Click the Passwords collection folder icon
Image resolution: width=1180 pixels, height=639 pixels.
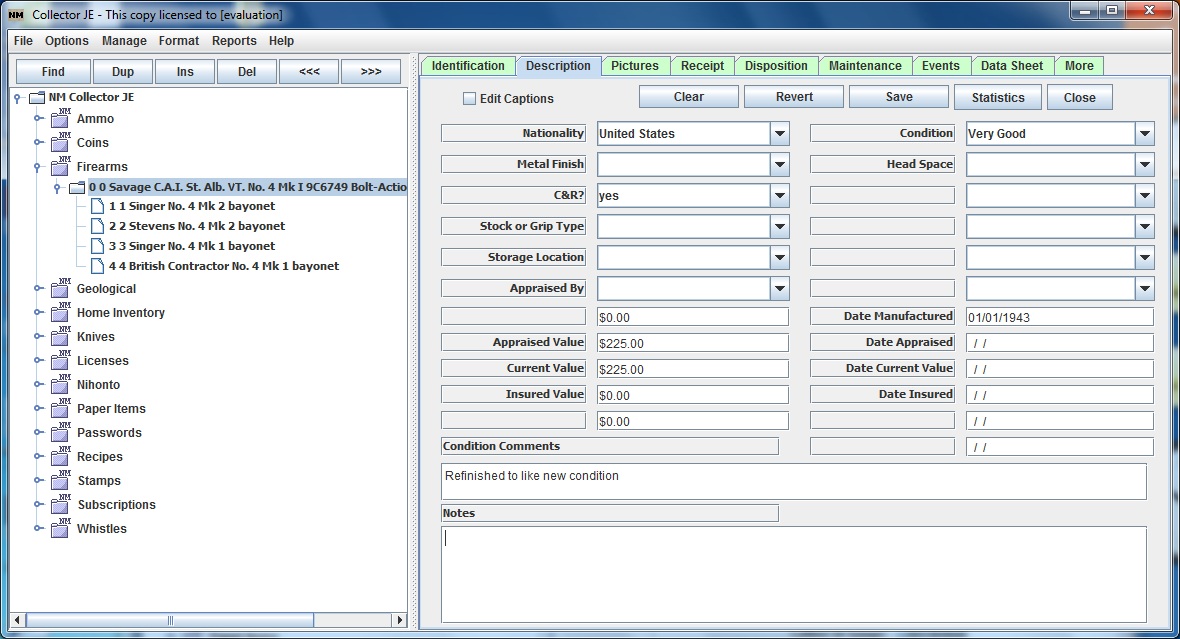point(60,432)
